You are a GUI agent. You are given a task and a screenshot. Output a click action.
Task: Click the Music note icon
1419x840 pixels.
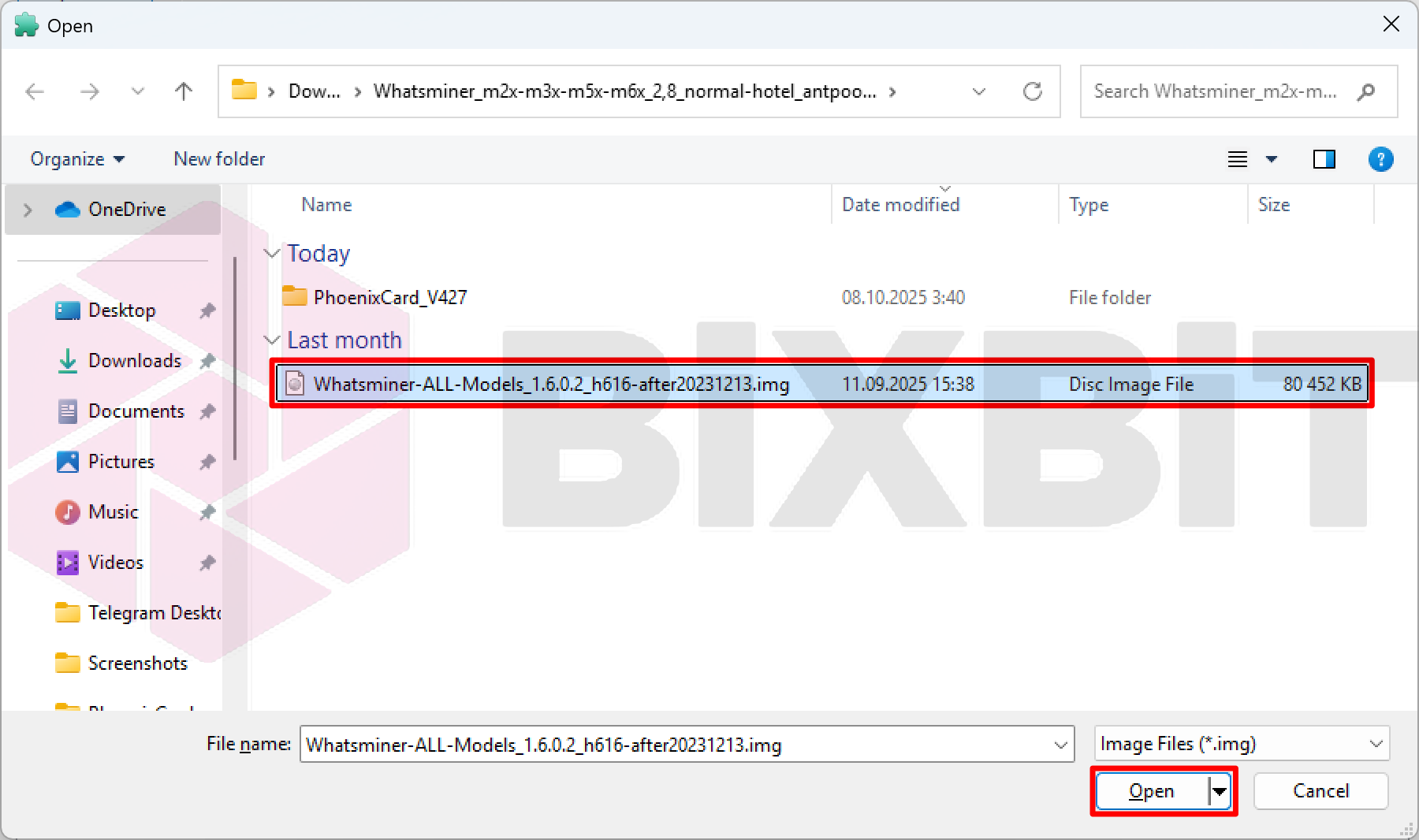68,512
